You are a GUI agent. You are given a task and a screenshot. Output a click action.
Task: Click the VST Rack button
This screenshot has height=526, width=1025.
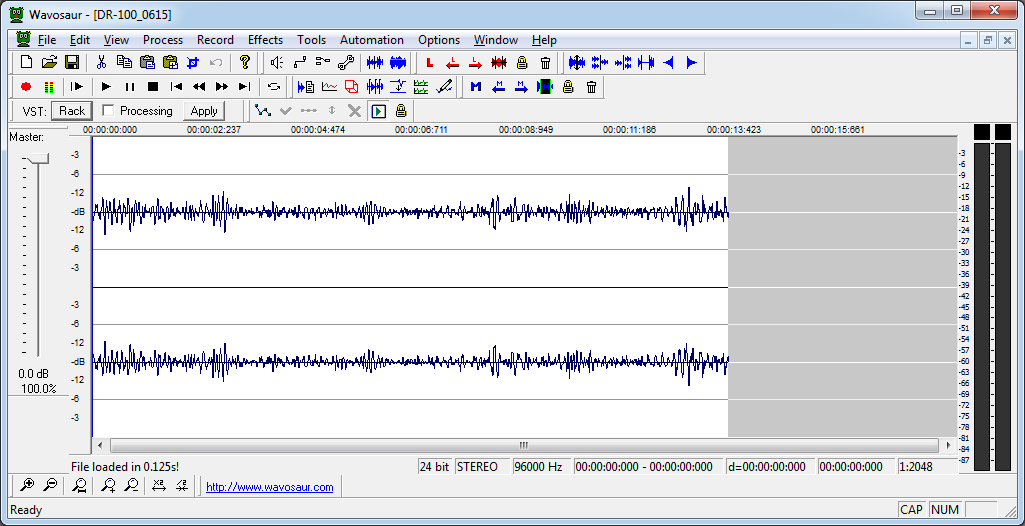coord(72,111)
